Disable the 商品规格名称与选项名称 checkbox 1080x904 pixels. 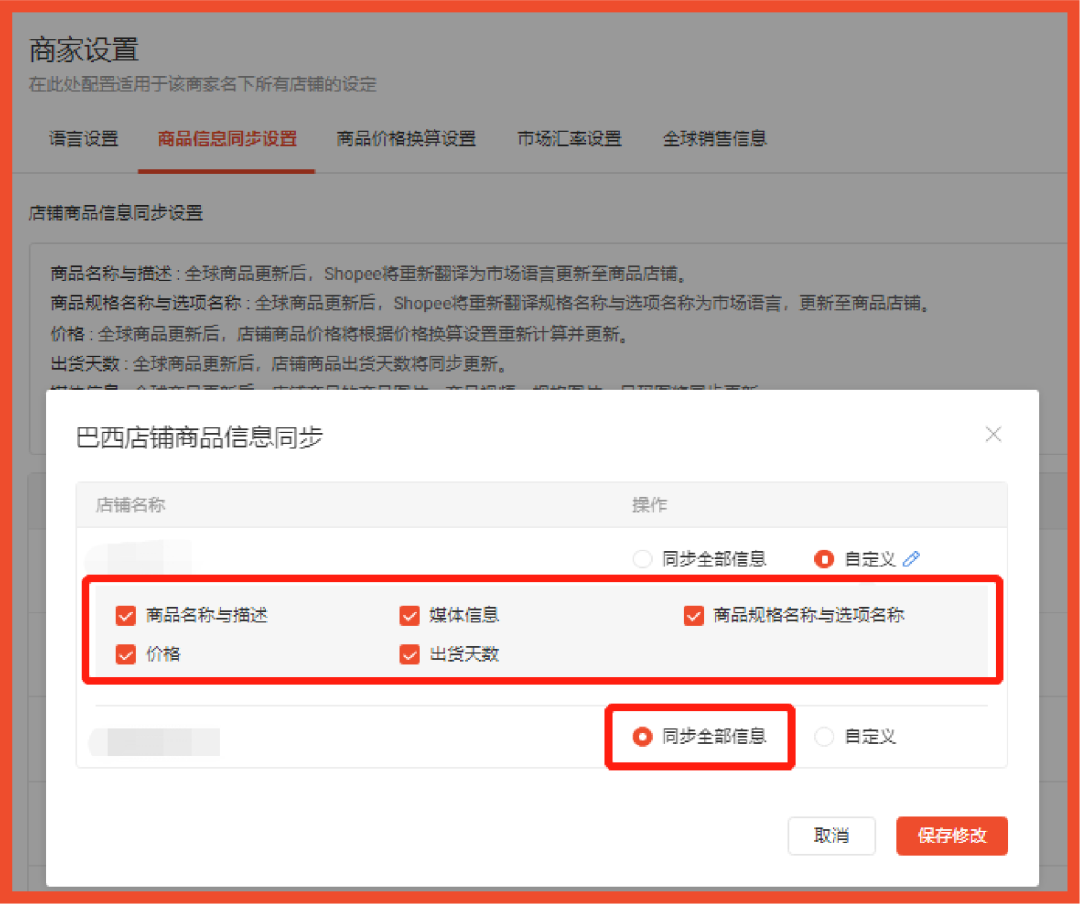[694, 615]
